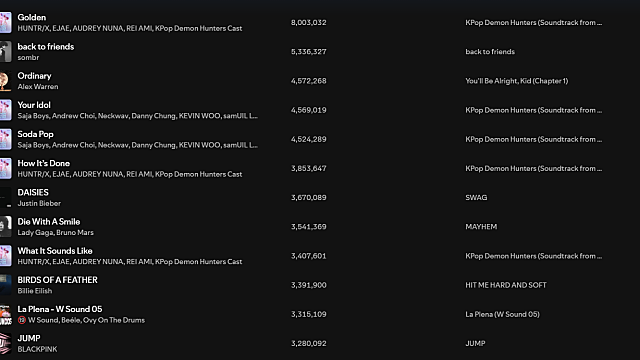Open the song title Your Idol

coord(34,105)
